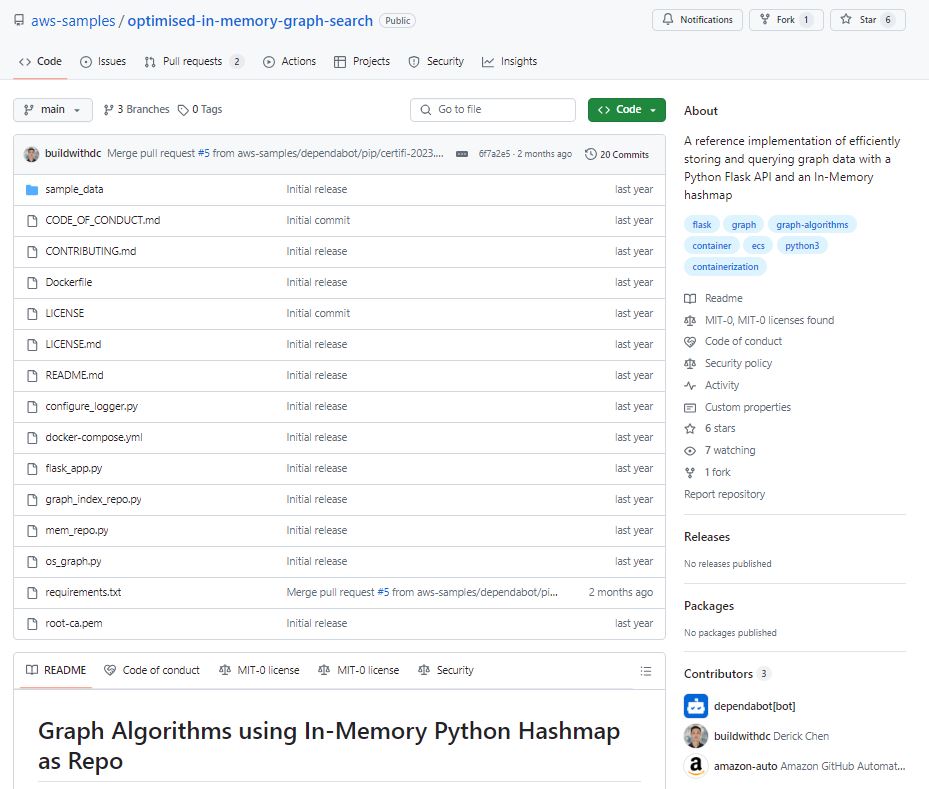Click the branches icon beside 3 Branches

pyautogui.click(x=108, y=110)
